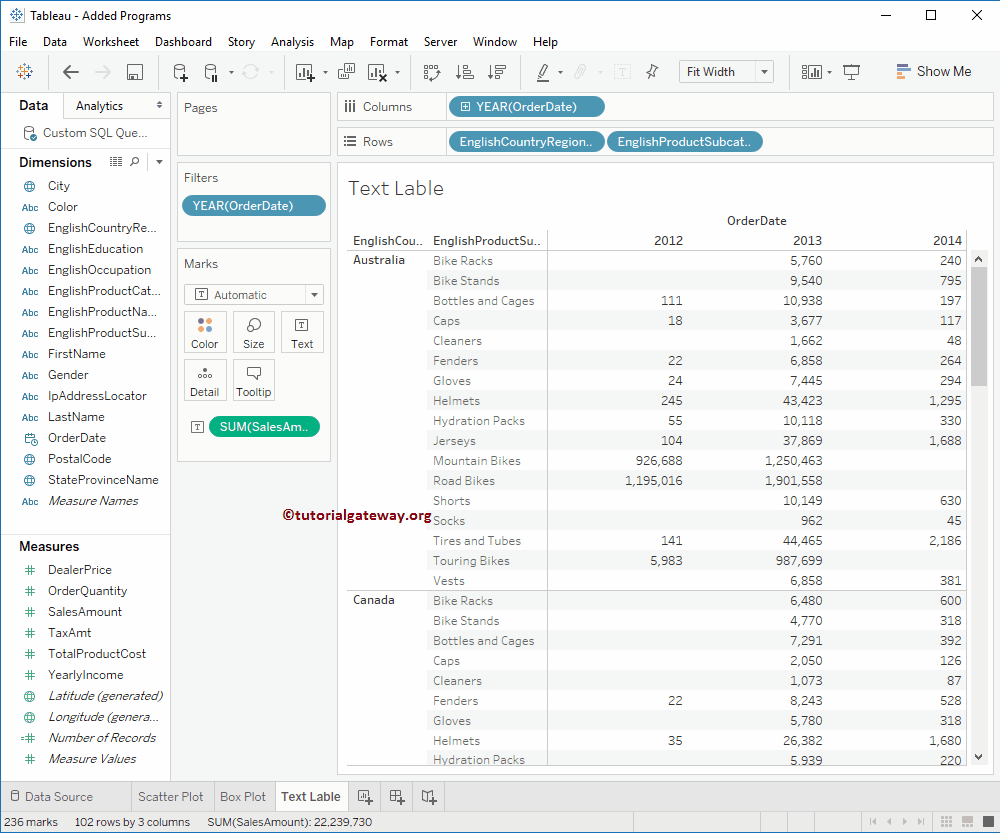Open the Analysis menu
Viewport: 1000px width, 833px height.
(292, 42)
